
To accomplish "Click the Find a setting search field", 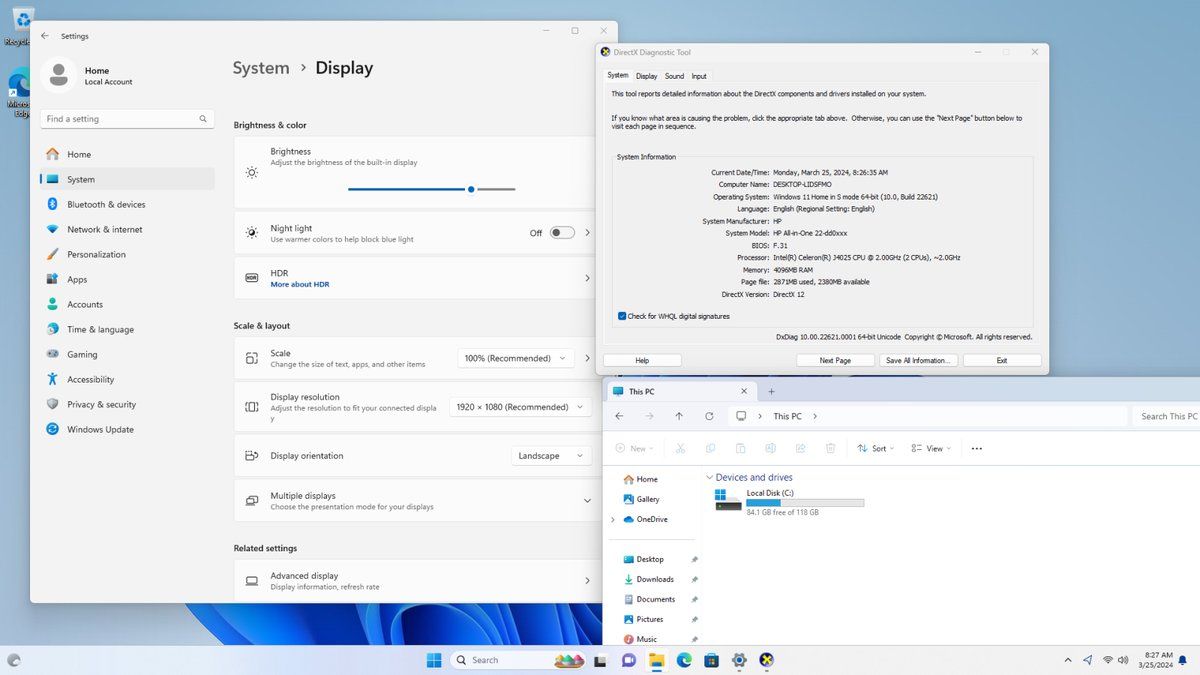I will click(128, 119).
